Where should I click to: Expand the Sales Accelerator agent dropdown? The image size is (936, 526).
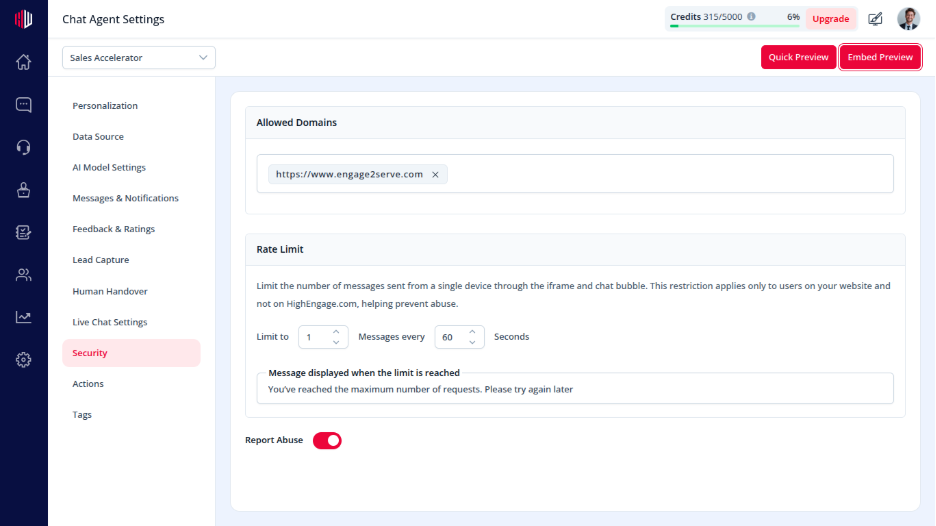138,58
